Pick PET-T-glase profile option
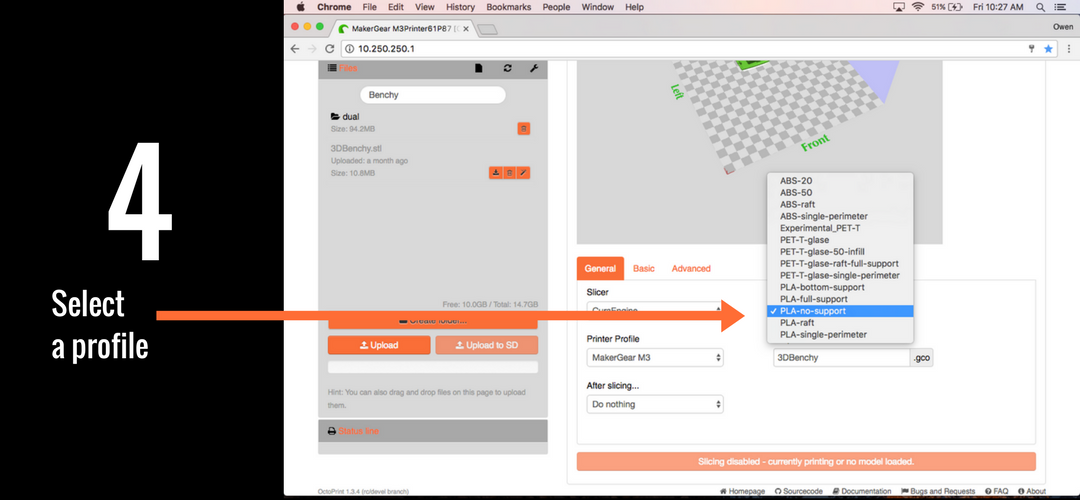1080x500 pixels. (804, 240)
